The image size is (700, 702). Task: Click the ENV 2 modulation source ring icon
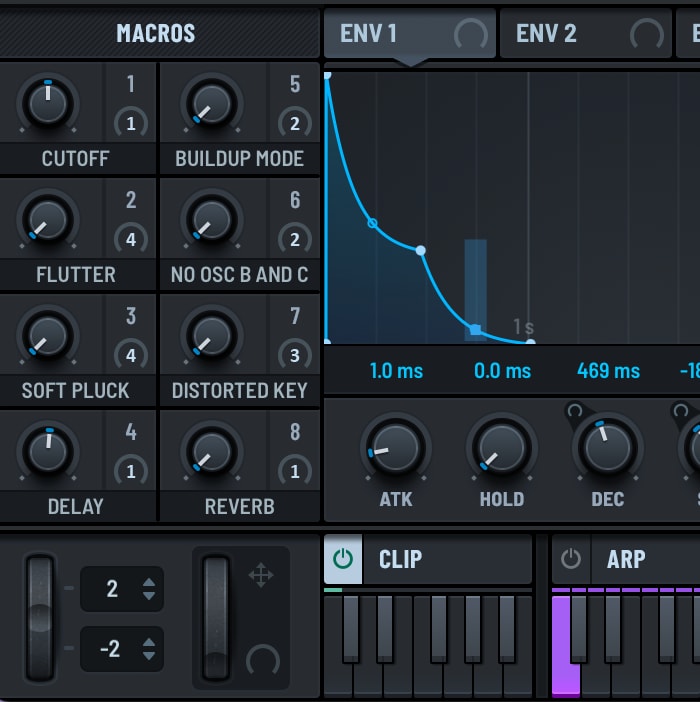click(x=647, y=34)
